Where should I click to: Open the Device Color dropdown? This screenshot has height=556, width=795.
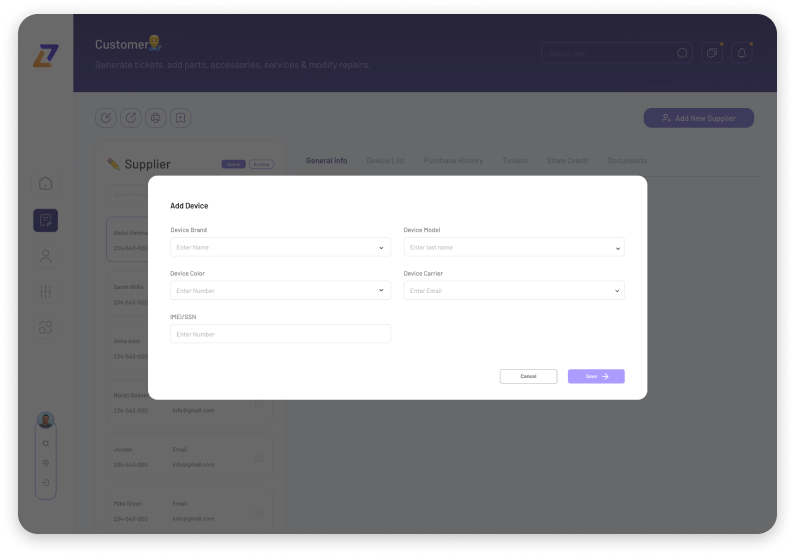click(280, 291)
